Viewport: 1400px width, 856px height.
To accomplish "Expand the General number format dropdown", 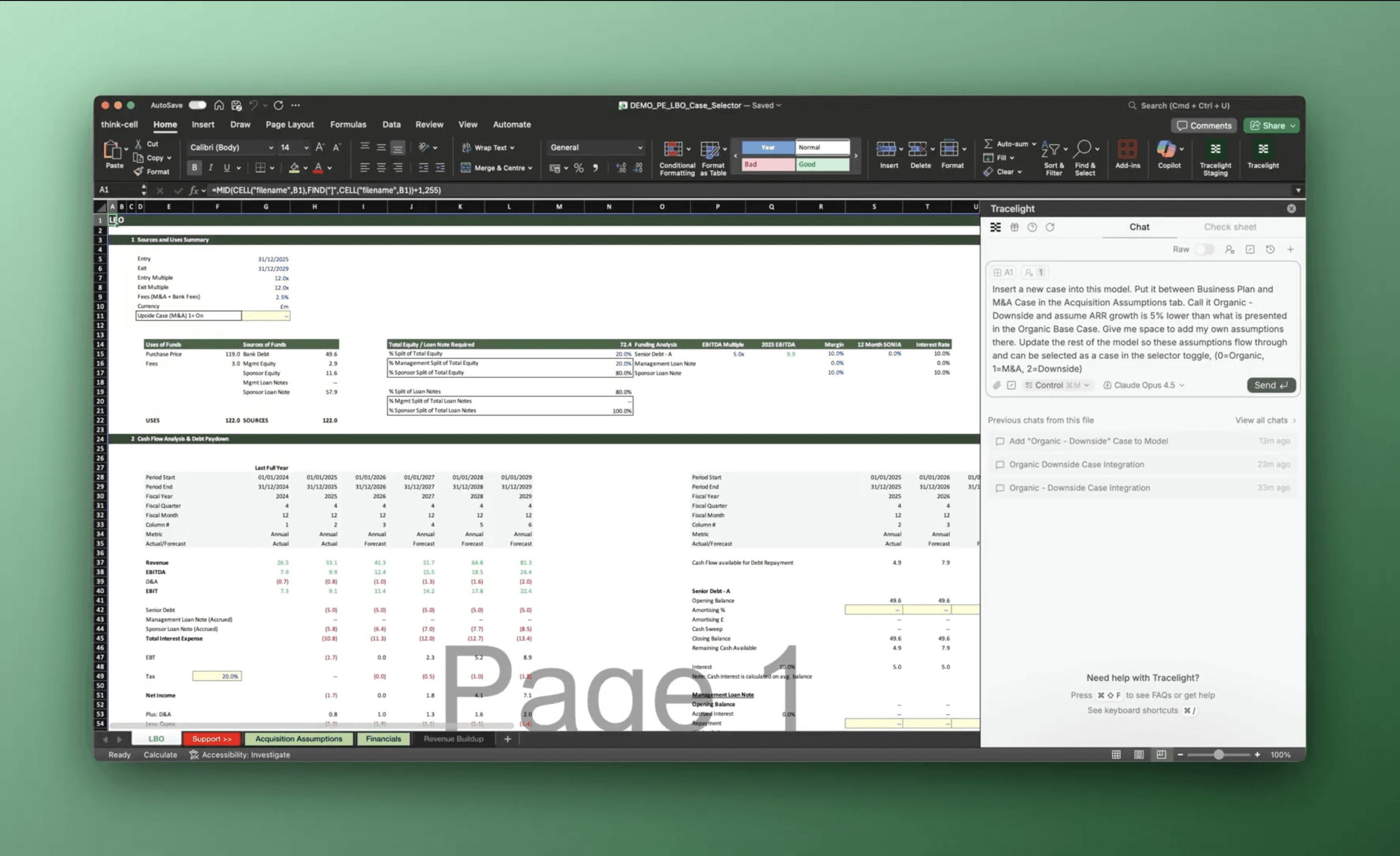I will [640, 148].
